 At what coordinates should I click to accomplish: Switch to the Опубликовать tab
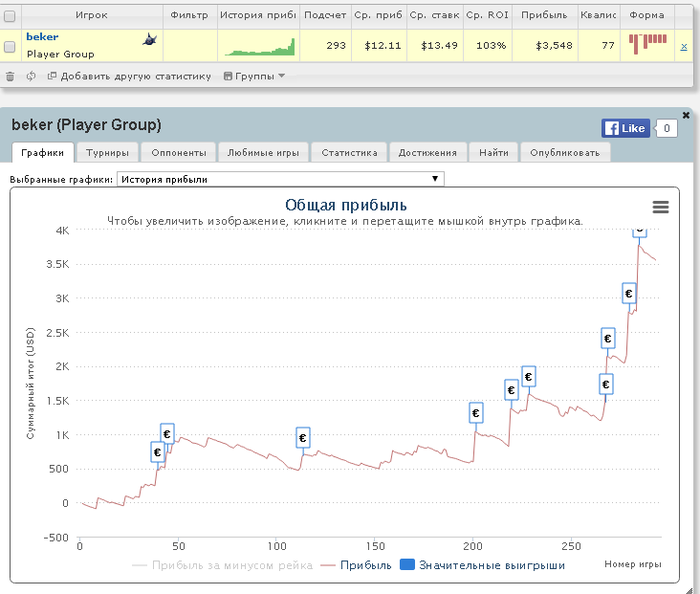(x=565, y=153)
